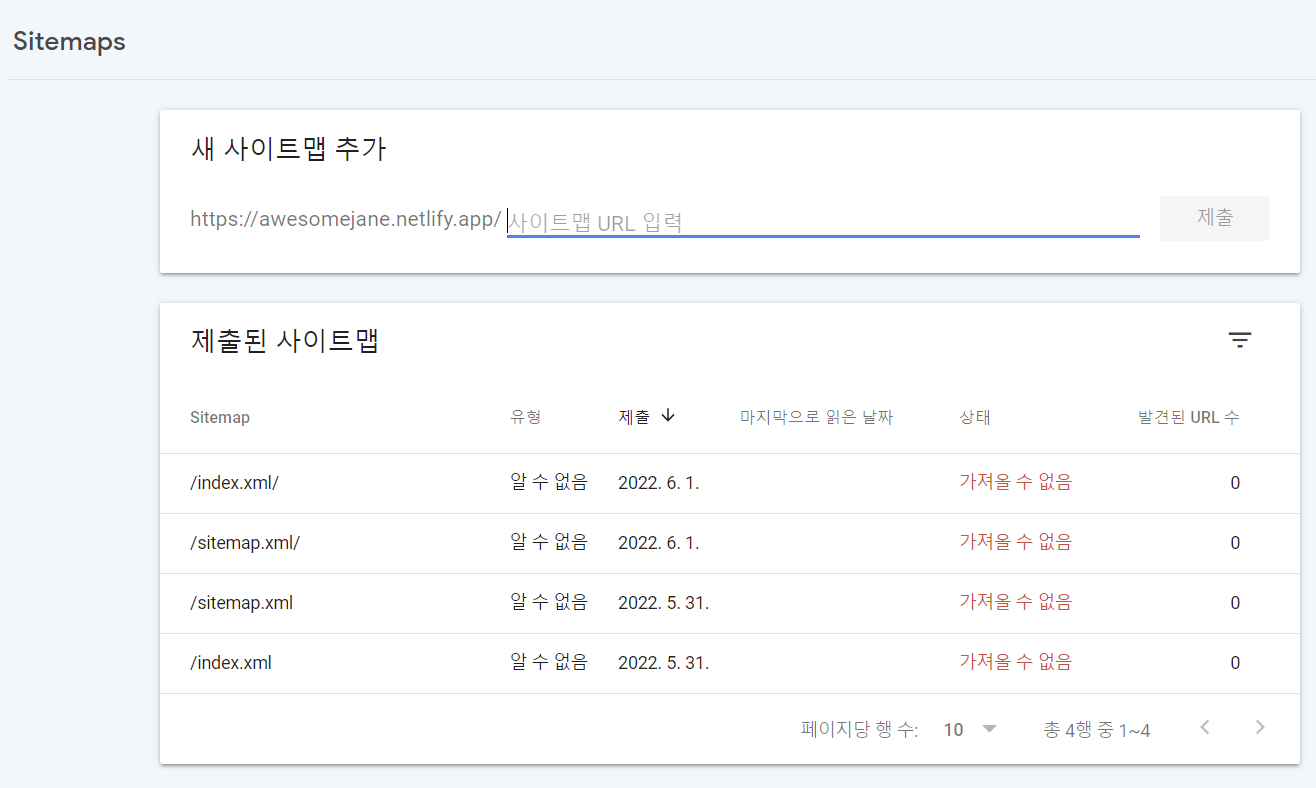Go to the next page arrow
Image resolution: width=1316 pixels, height=788 pixels.
coord(1260,728)
